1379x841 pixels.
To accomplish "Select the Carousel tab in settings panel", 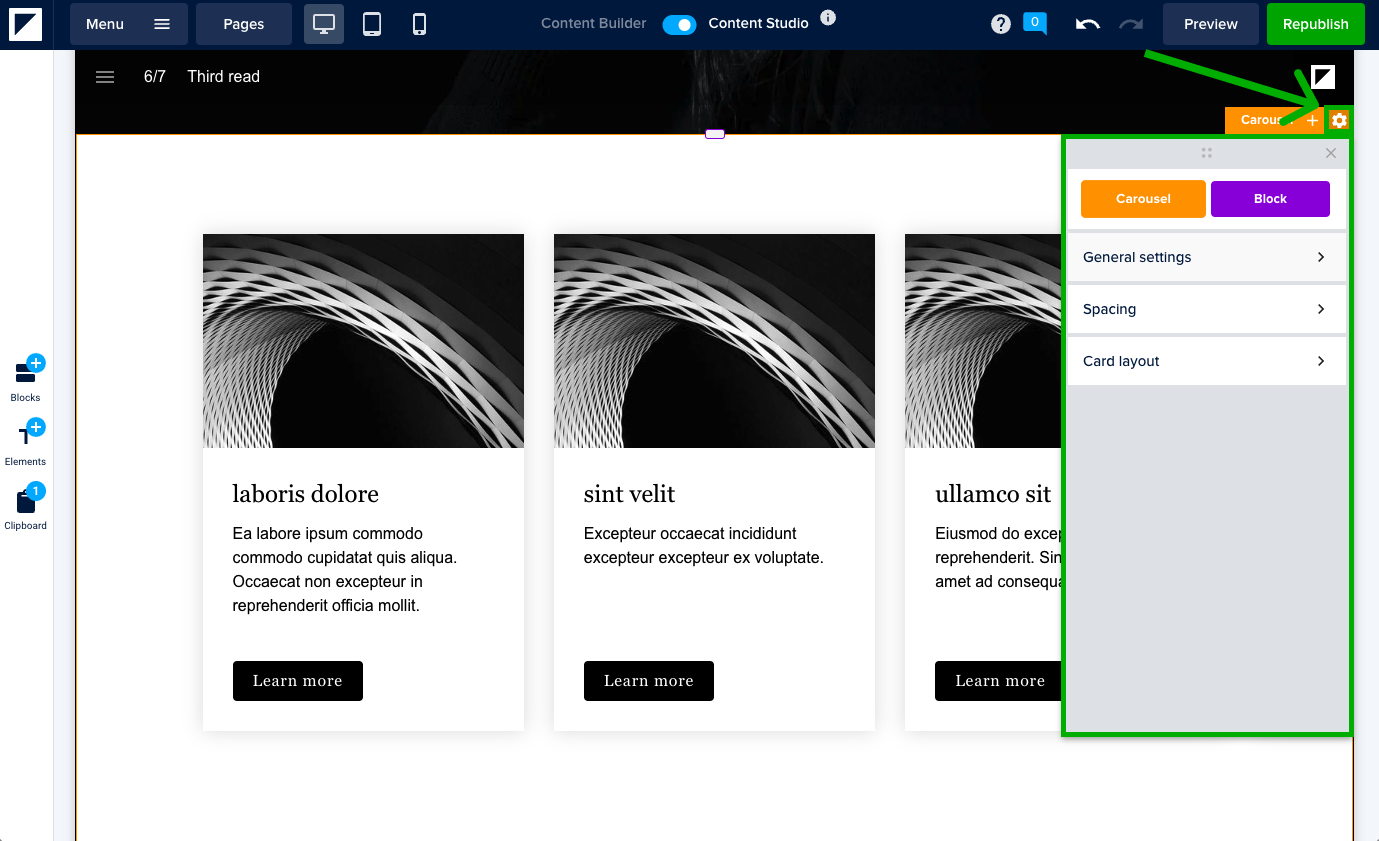I will (x=1143, y=199).
